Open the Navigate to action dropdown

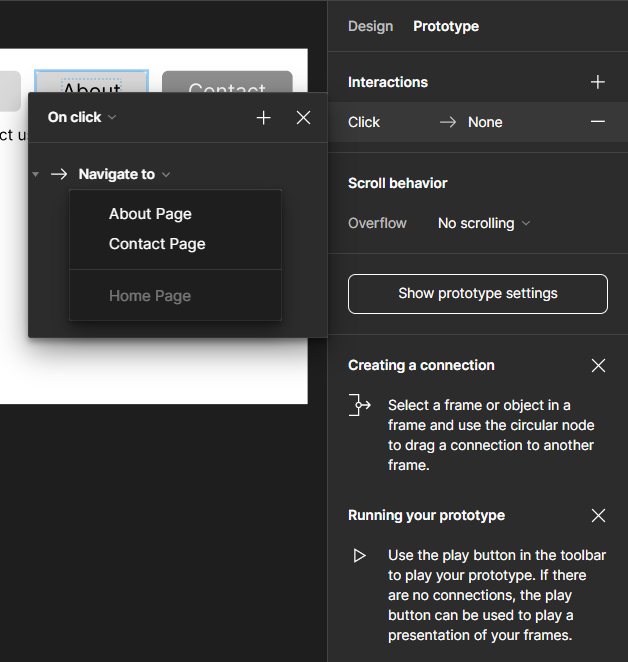124,174
